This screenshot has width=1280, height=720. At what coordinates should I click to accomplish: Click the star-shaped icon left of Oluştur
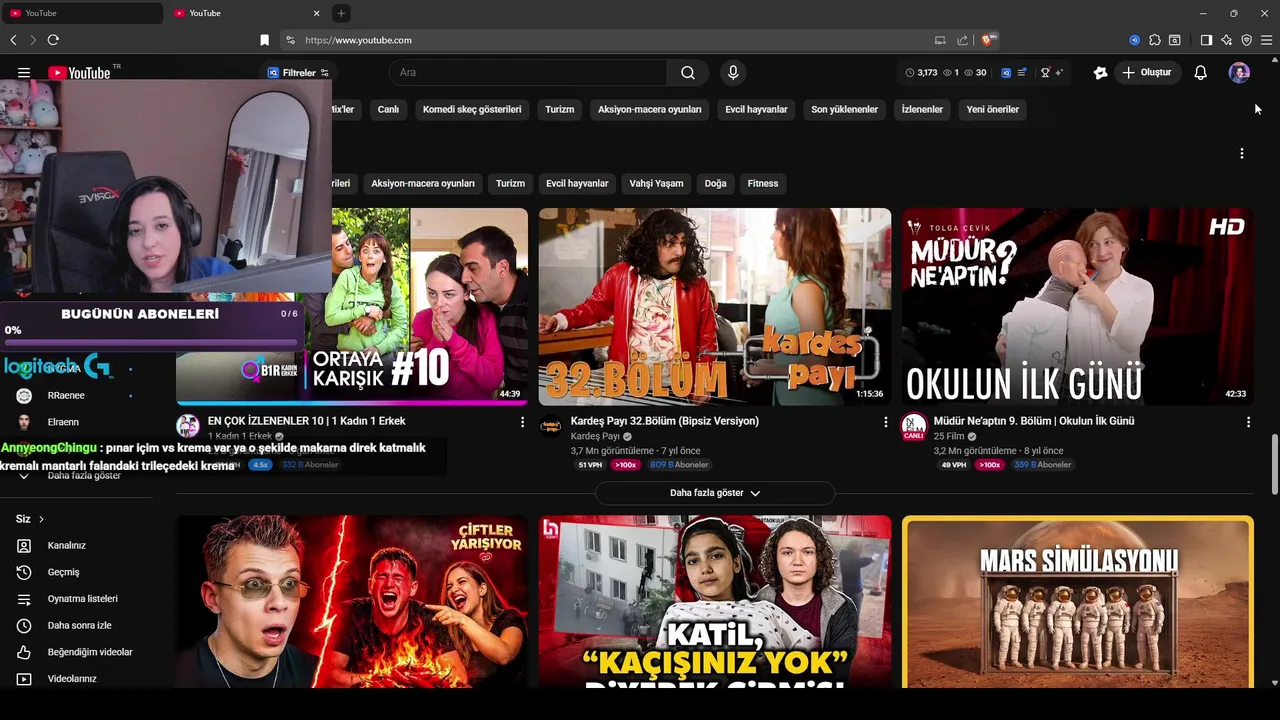pyautogui.click(x=1100, y=73)
